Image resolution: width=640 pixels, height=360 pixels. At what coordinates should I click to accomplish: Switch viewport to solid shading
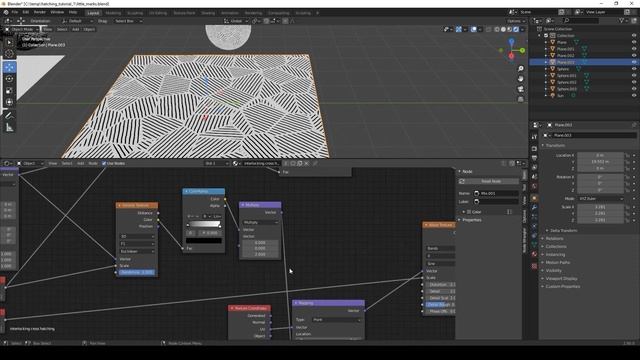click(503, 29)
